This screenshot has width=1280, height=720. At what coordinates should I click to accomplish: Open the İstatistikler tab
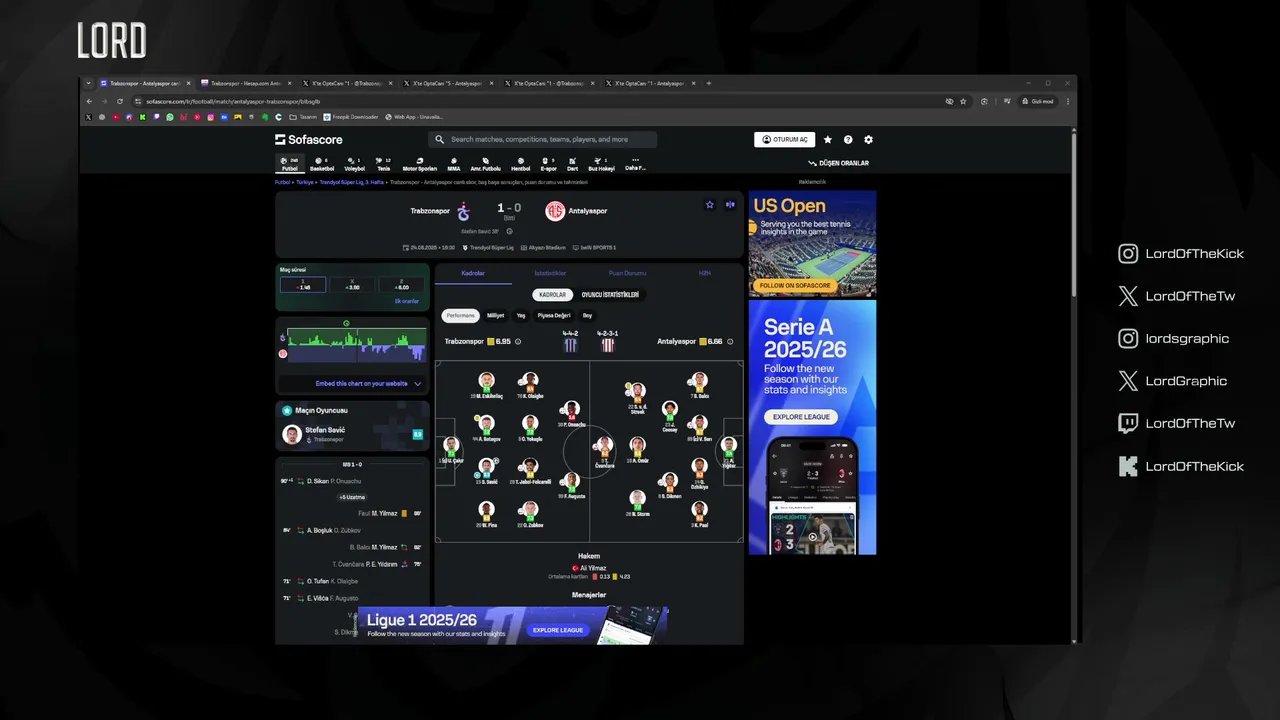click(550, 273)
